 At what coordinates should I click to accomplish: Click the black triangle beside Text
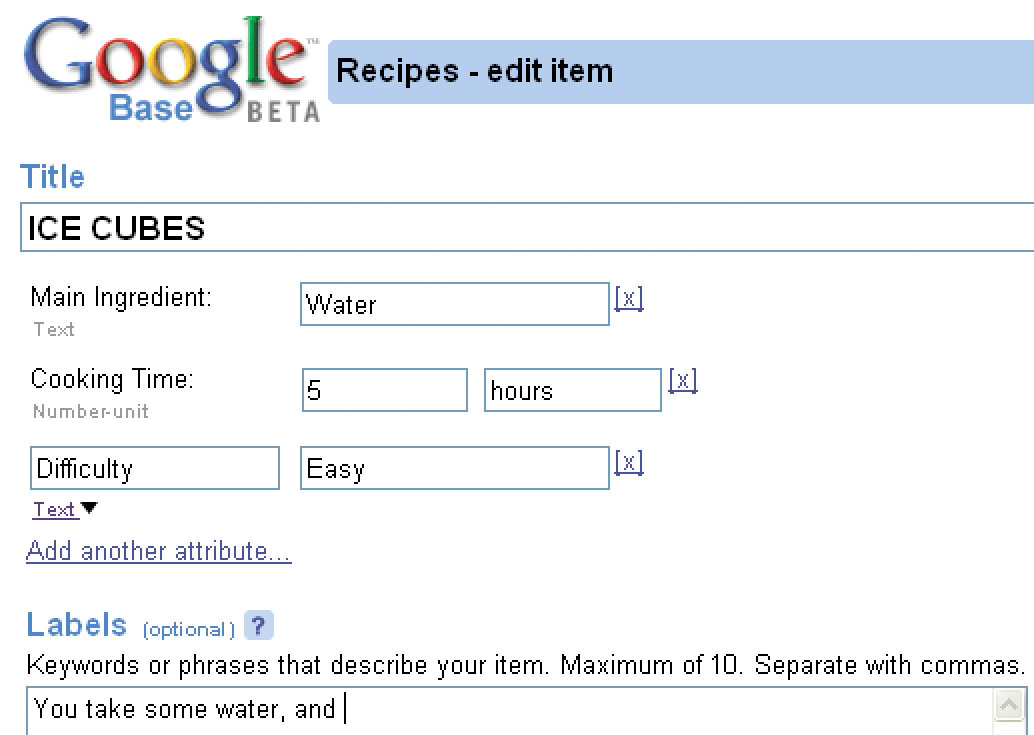[x=89, y=509]
